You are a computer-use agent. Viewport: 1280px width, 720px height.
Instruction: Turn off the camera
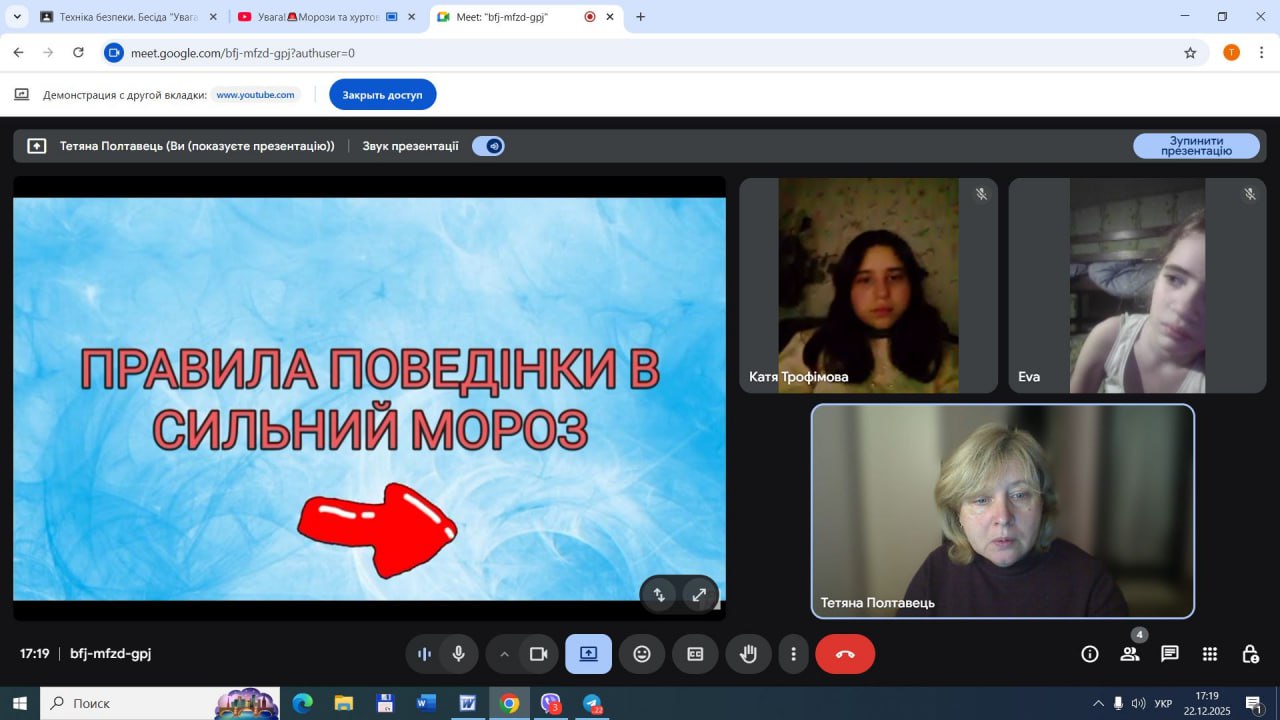(538, 654)
